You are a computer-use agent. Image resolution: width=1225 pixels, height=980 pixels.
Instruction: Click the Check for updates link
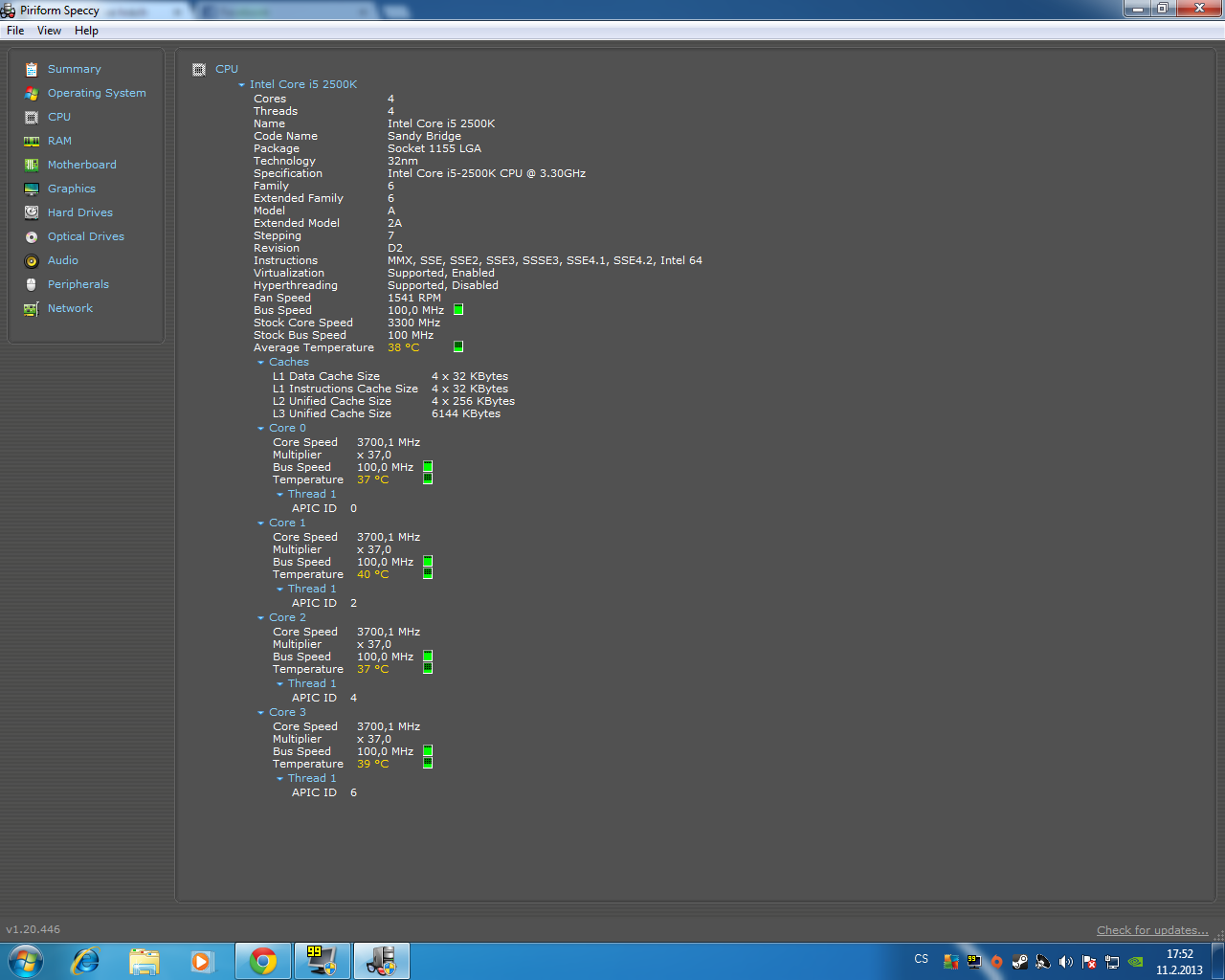coord(1152,930)
